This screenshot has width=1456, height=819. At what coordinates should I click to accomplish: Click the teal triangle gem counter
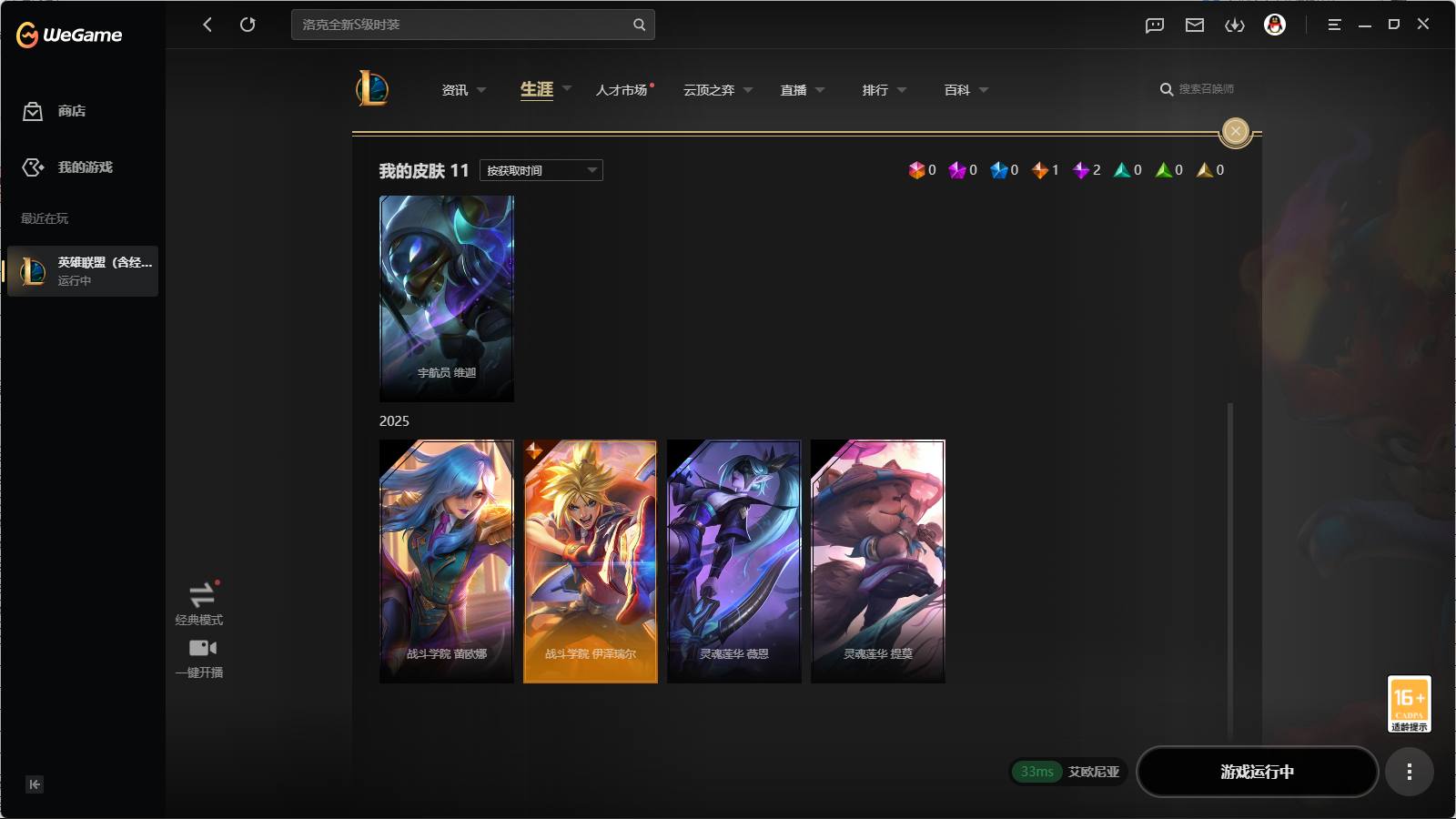[1128, 170]
